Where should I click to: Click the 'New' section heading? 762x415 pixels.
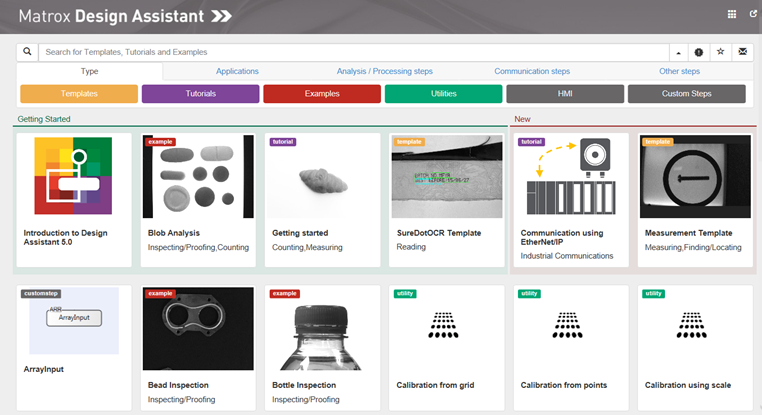pyautogui.click(x=522, y=119)
